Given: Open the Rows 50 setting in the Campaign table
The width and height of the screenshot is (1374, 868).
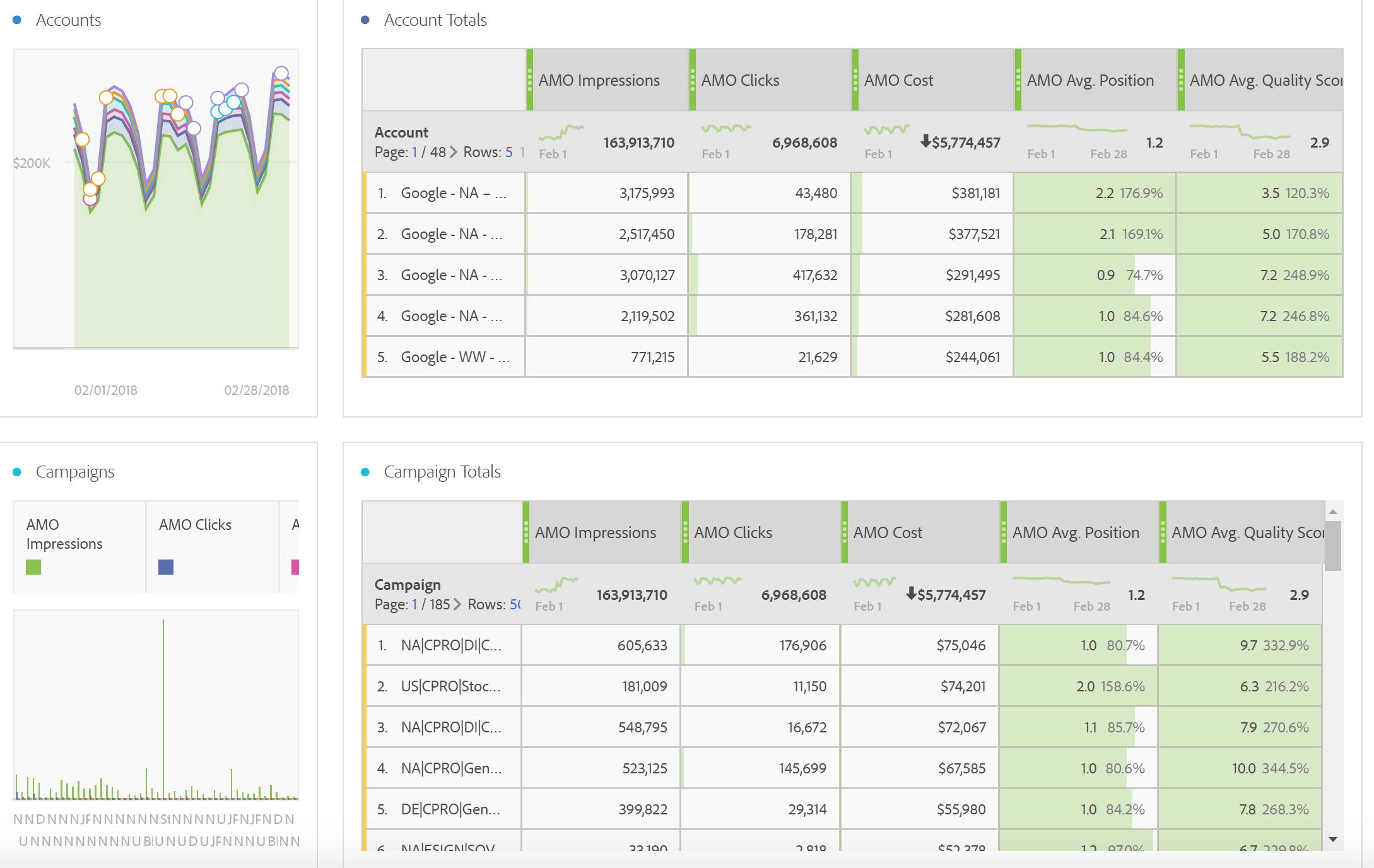Looking at the screenshot, I should point(515,604).
